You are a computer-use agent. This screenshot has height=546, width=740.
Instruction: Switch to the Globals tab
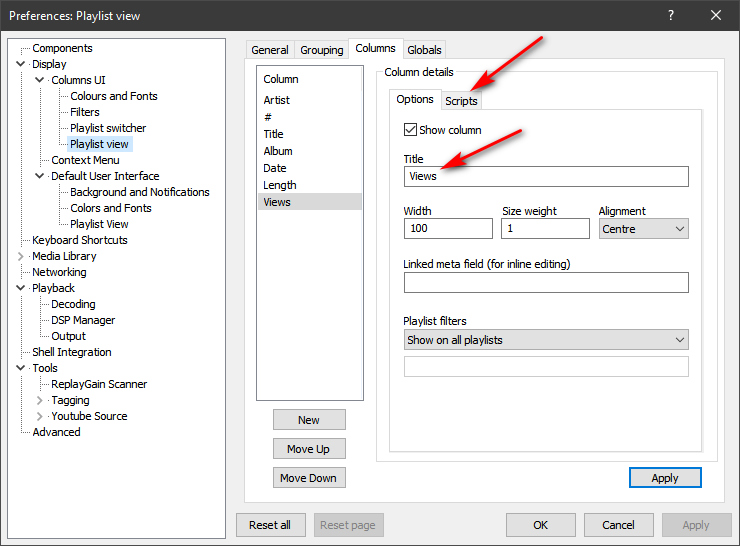(424, 50)
